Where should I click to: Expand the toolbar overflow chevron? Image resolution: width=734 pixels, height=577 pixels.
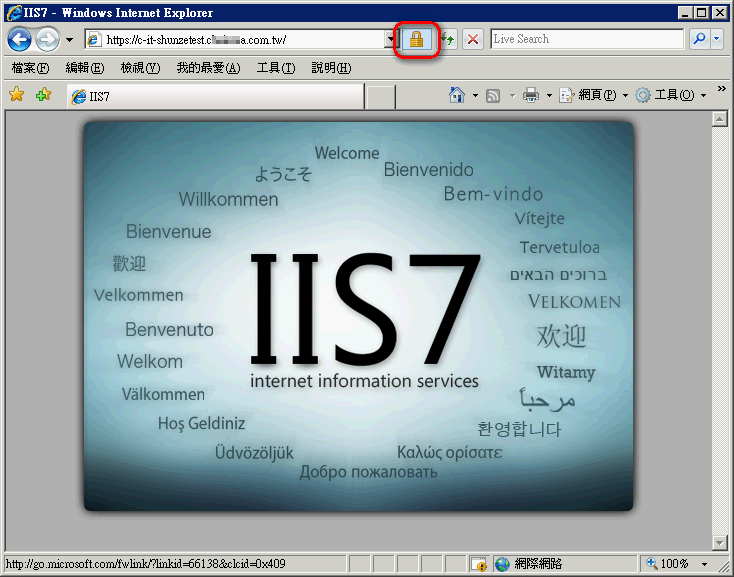pos(721,88)
